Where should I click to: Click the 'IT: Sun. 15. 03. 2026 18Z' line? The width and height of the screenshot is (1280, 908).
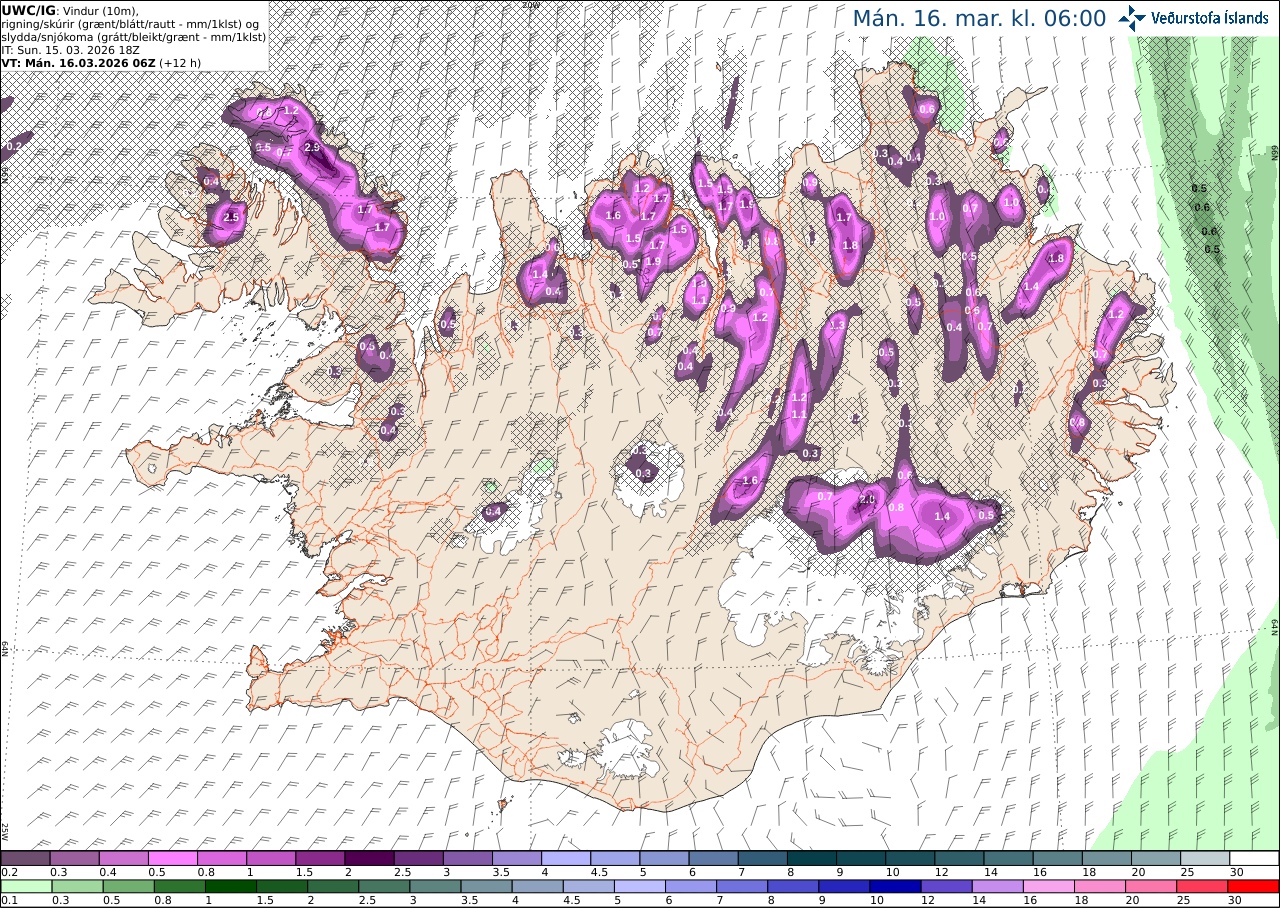pyautogui.click(x=70, y=49)
